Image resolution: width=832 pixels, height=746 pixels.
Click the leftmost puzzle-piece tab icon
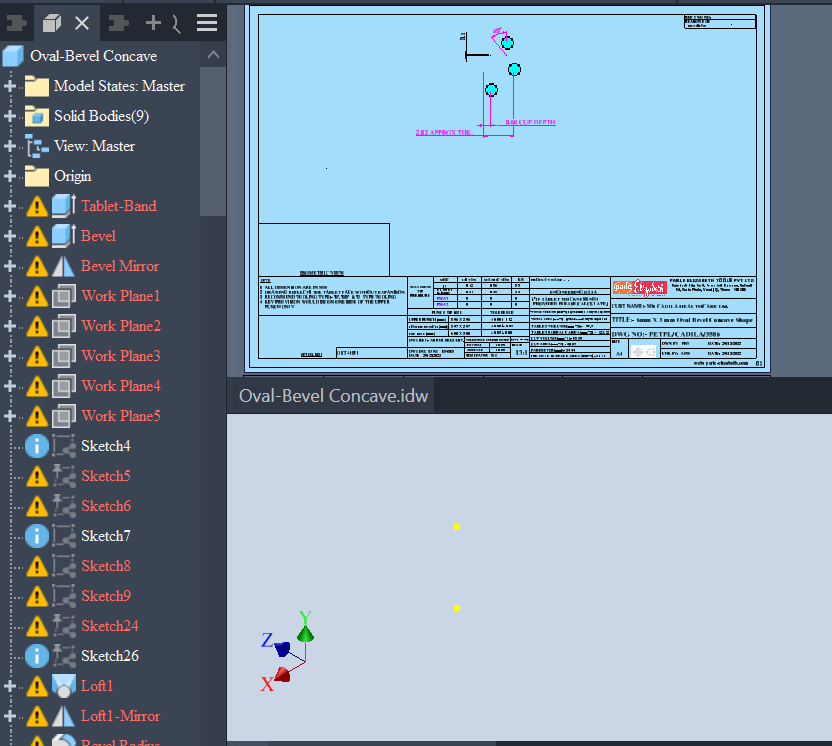pyautogui.click(x=16, y=23)
